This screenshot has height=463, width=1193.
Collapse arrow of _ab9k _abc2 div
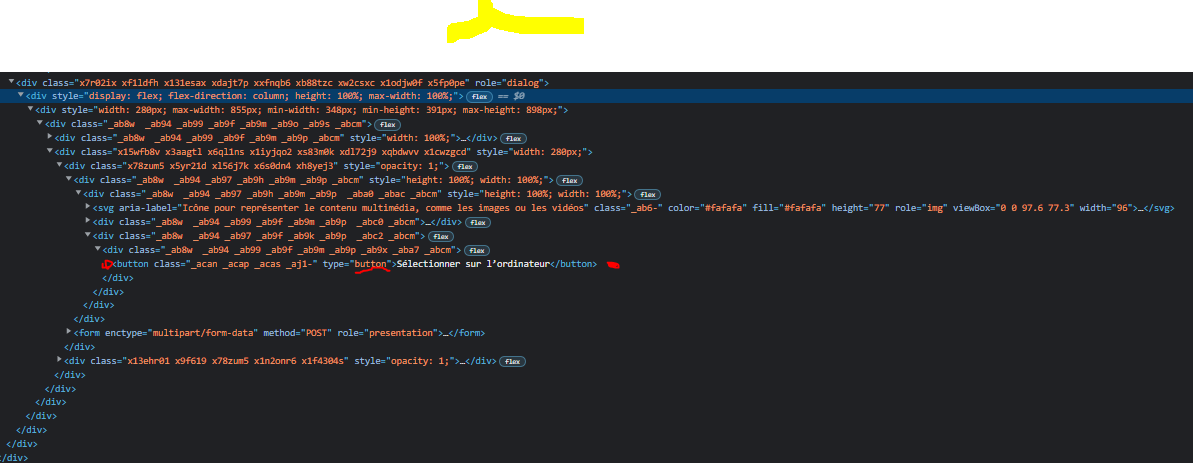pyautogui.click(x=88, y=236)
